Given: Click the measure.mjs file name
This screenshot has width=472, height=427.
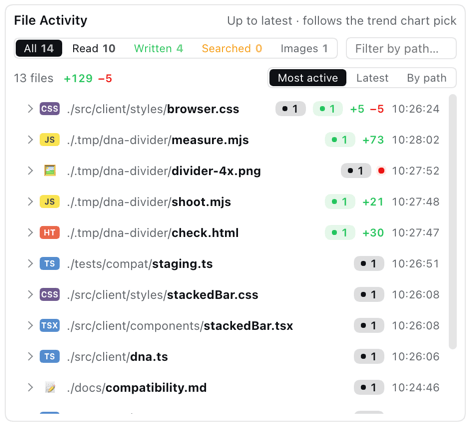Looking at the screenshot, I should [x=210, y=140].
